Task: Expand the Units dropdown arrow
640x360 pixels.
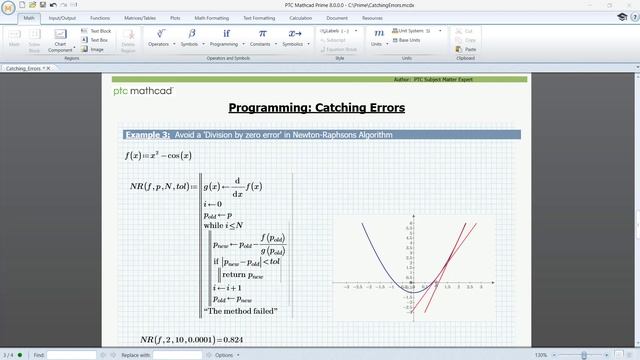Action: click(387, 44)
